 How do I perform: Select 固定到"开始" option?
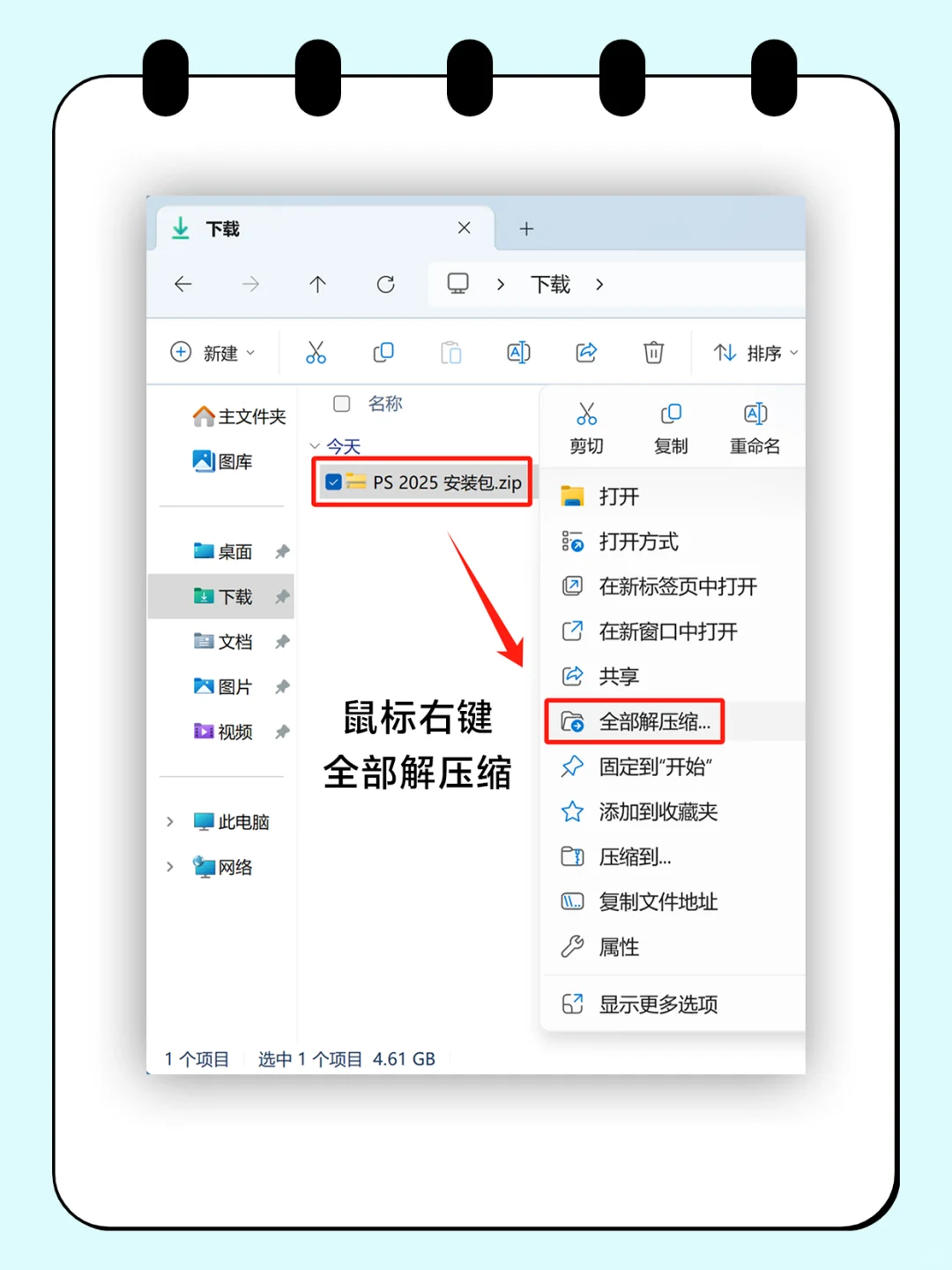coord(673,766)
